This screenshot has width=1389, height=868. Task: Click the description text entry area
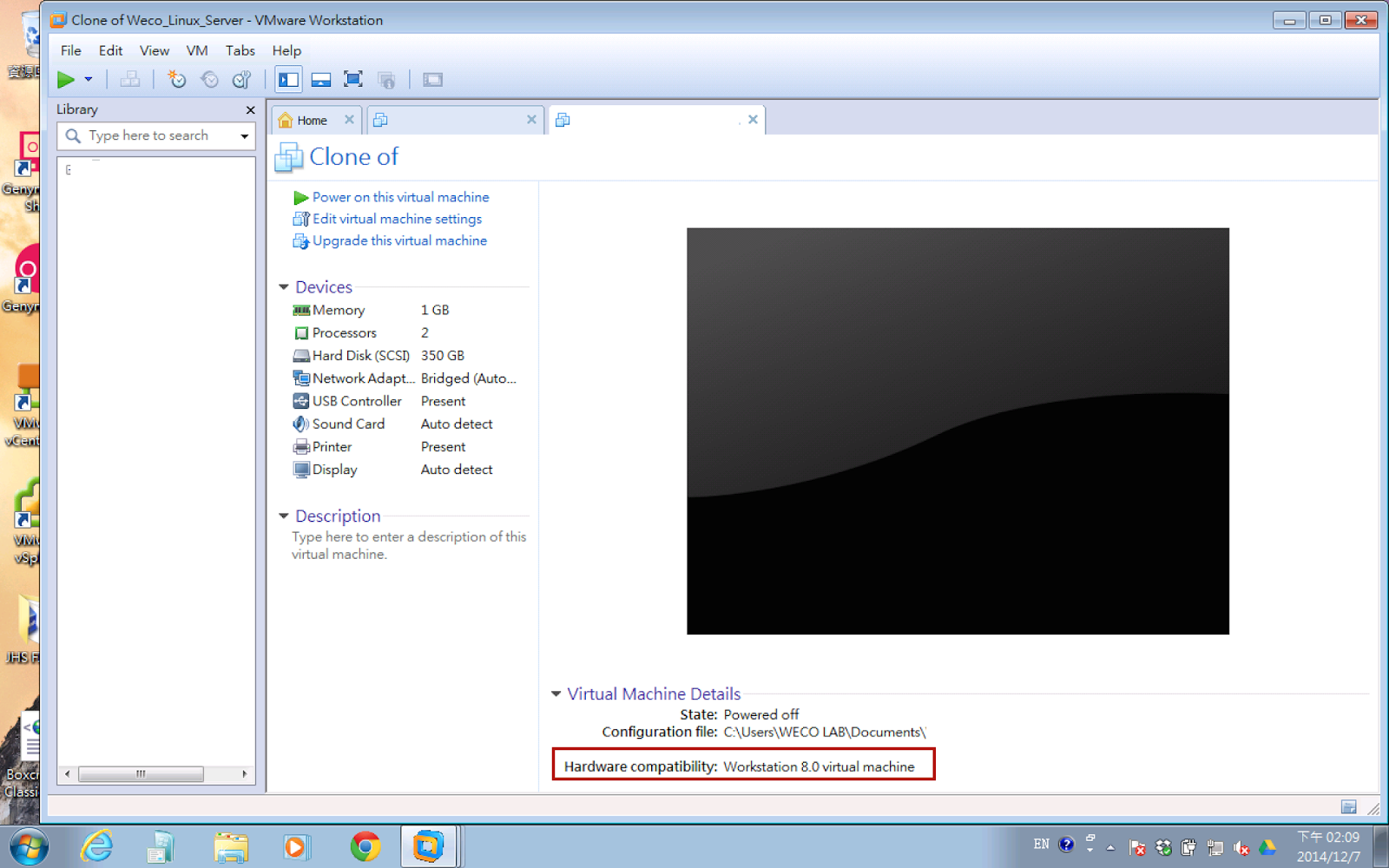coord(409,545)
